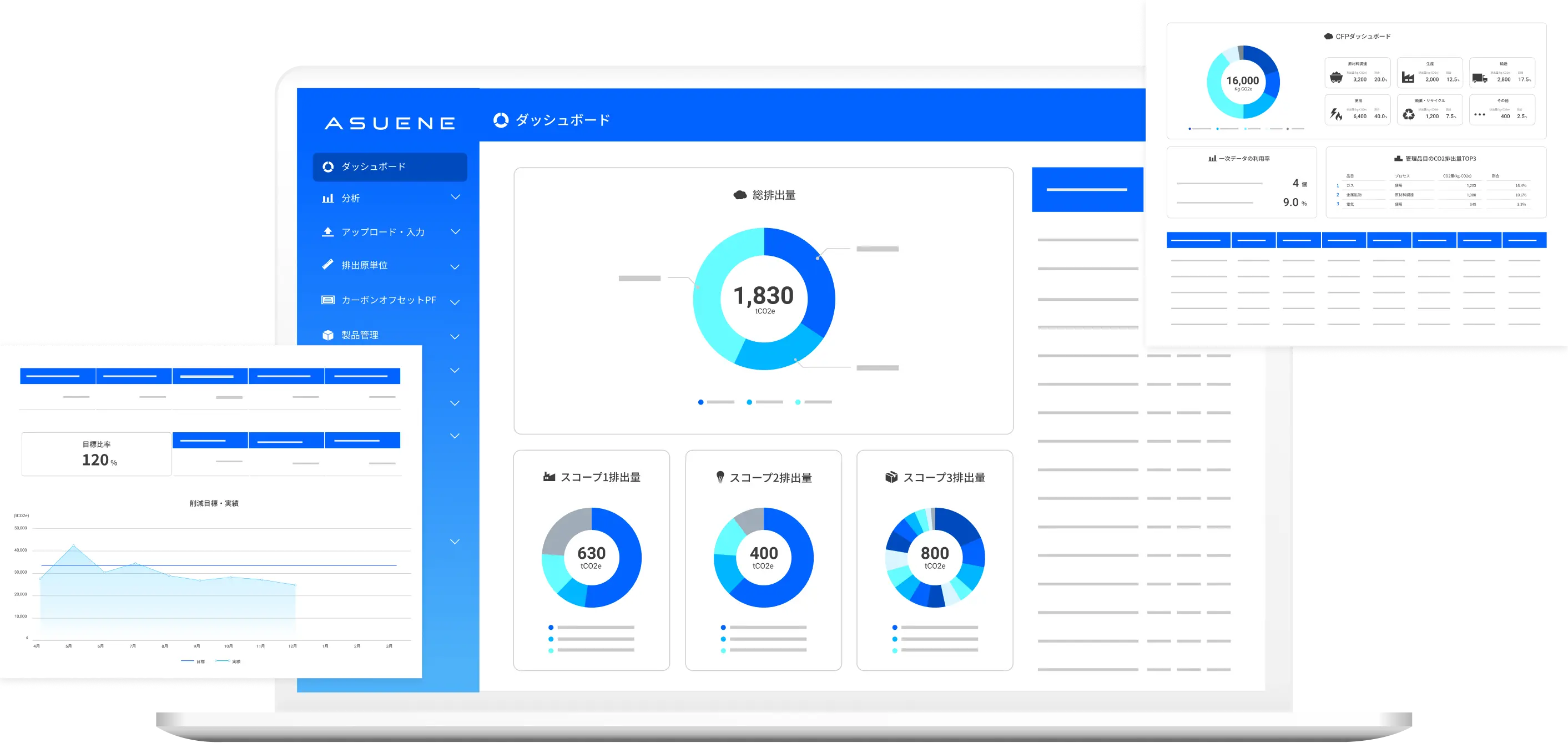This screenshot has width=1568, height=748.
Task: Expand the カーボンオフセットPF menu chevron
Action: [x=455, y=302]
